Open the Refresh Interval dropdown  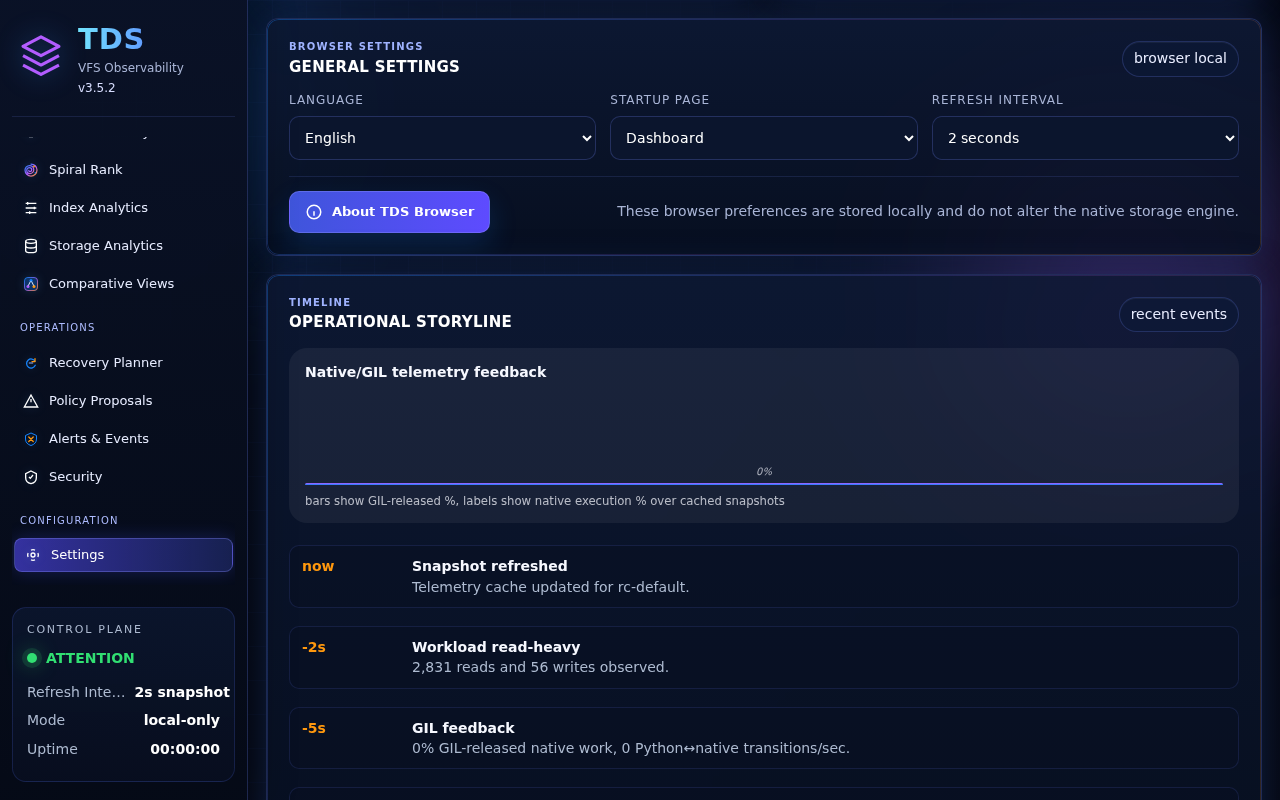click(x=1085, y=138)
